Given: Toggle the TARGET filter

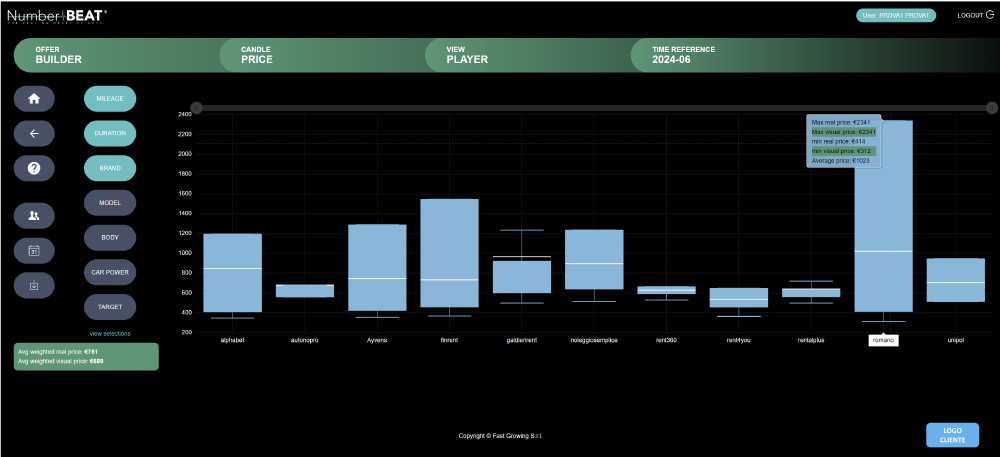Looking at the screenshot, I should tap(110, 307).
